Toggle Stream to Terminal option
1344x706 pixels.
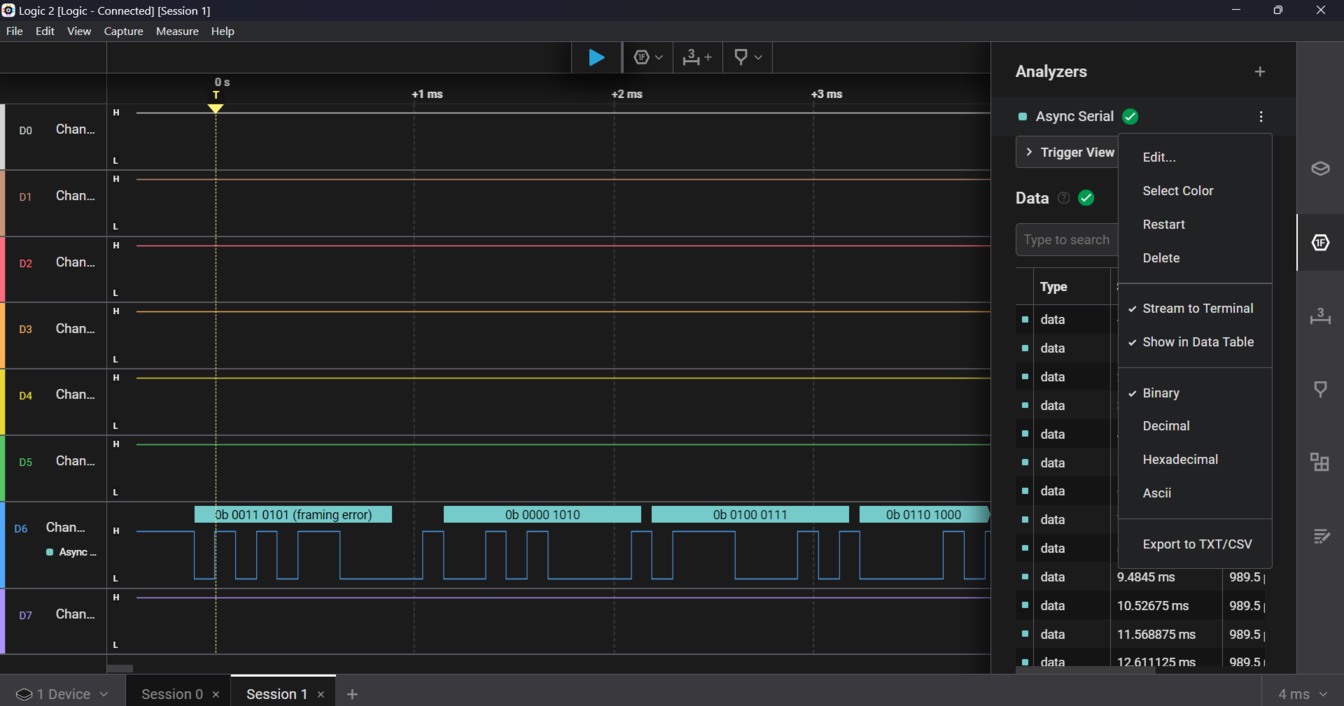[x=1197, y=309]
